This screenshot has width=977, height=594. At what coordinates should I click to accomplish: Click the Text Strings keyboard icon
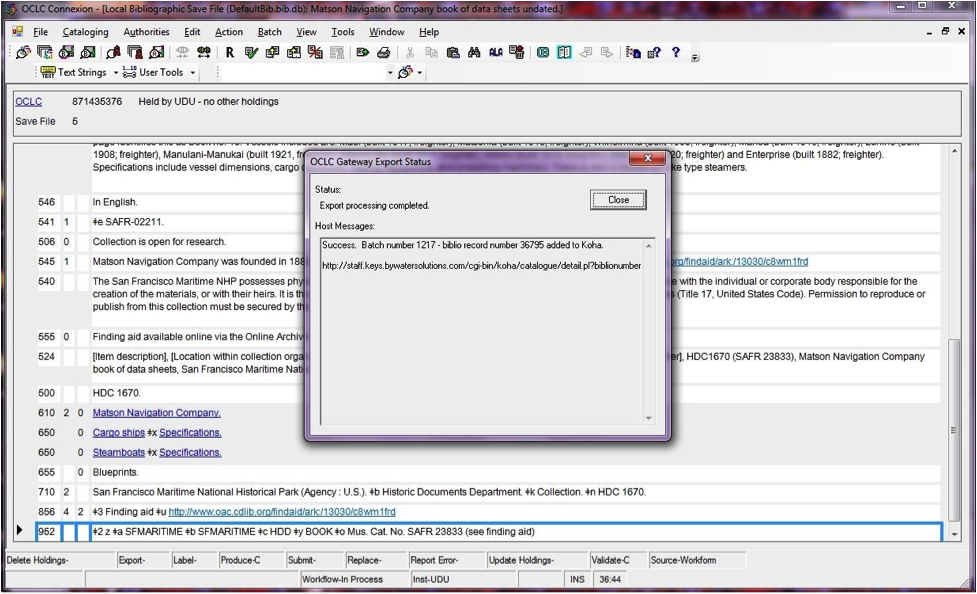pos(48,72)
